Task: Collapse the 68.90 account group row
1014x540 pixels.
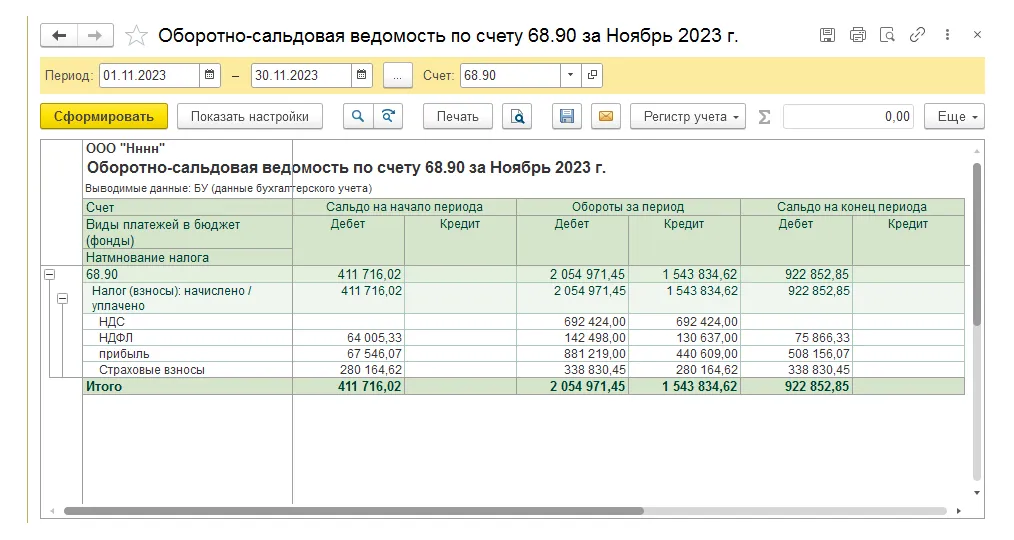Action: [x=49, y=274]
